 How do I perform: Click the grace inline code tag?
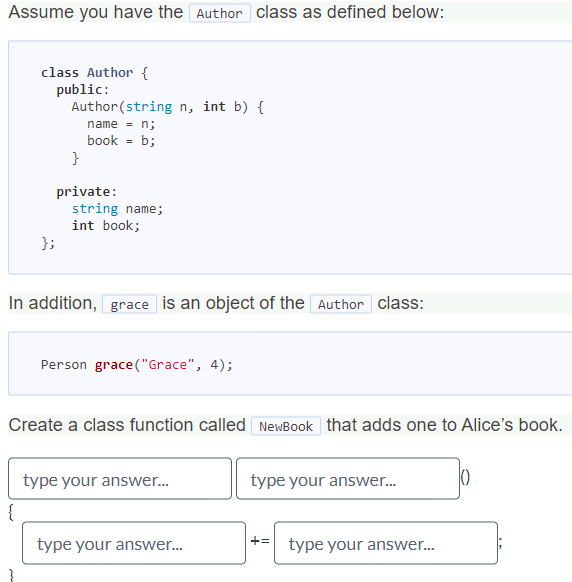[129, 304]
